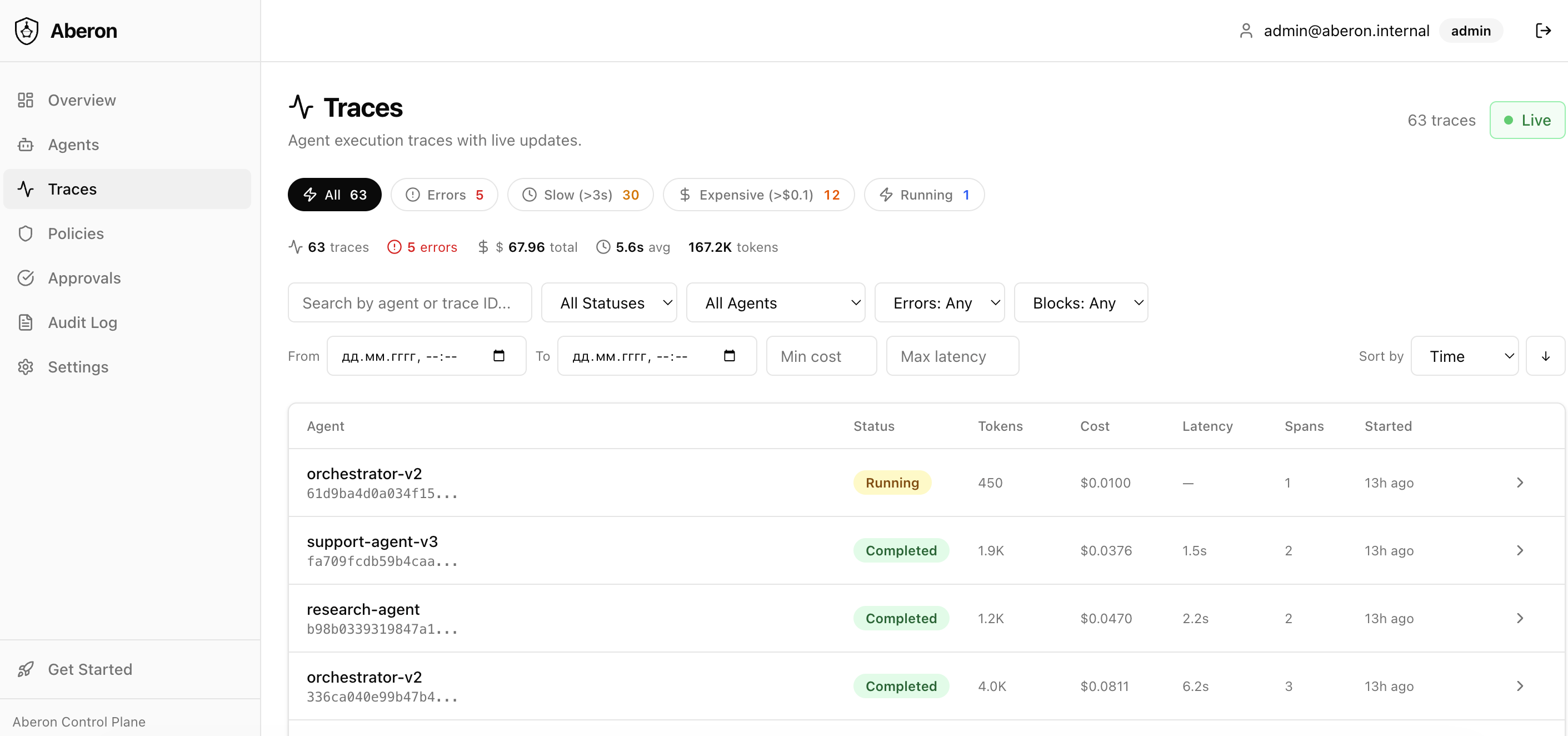Open Settings using the gear icon

coord(26,366)
